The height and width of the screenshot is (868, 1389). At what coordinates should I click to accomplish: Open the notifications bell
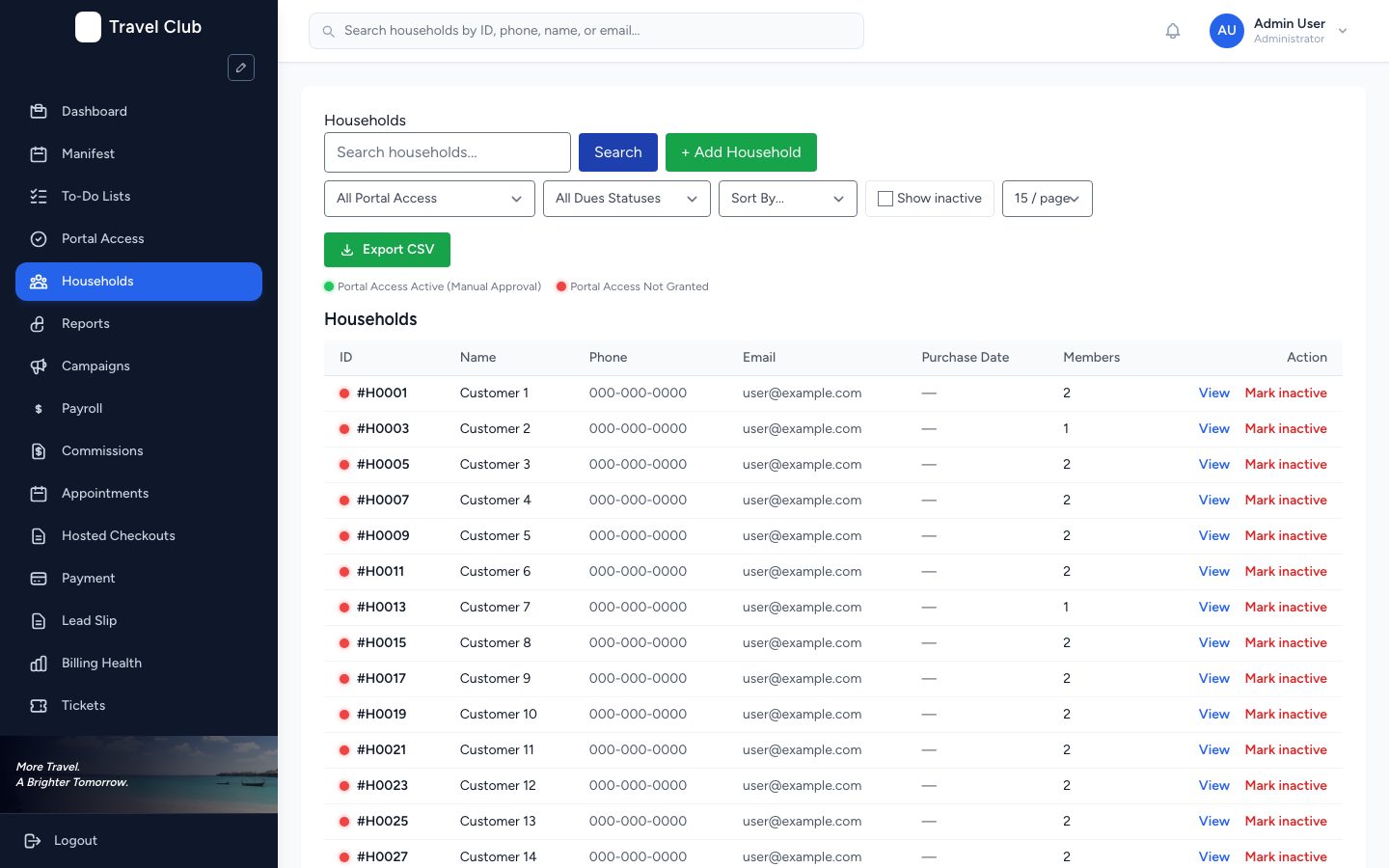pos(1173,31)
